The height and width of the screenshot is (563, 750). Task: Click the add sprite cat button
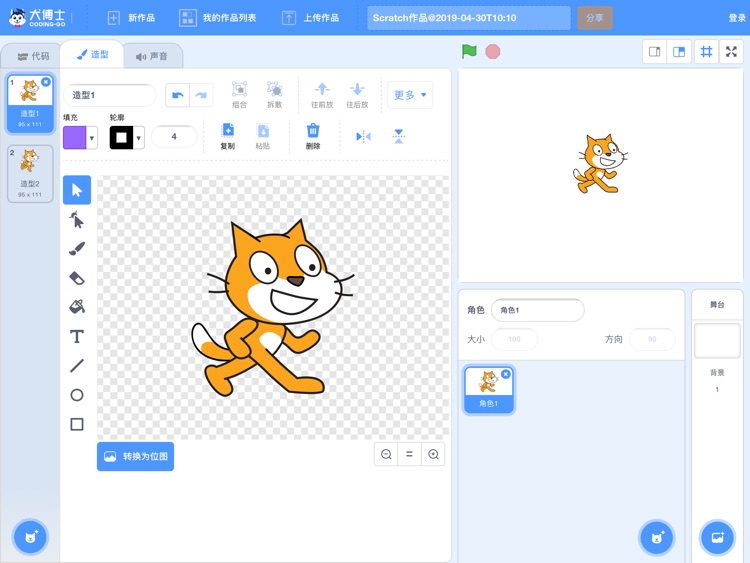(657, 537)
